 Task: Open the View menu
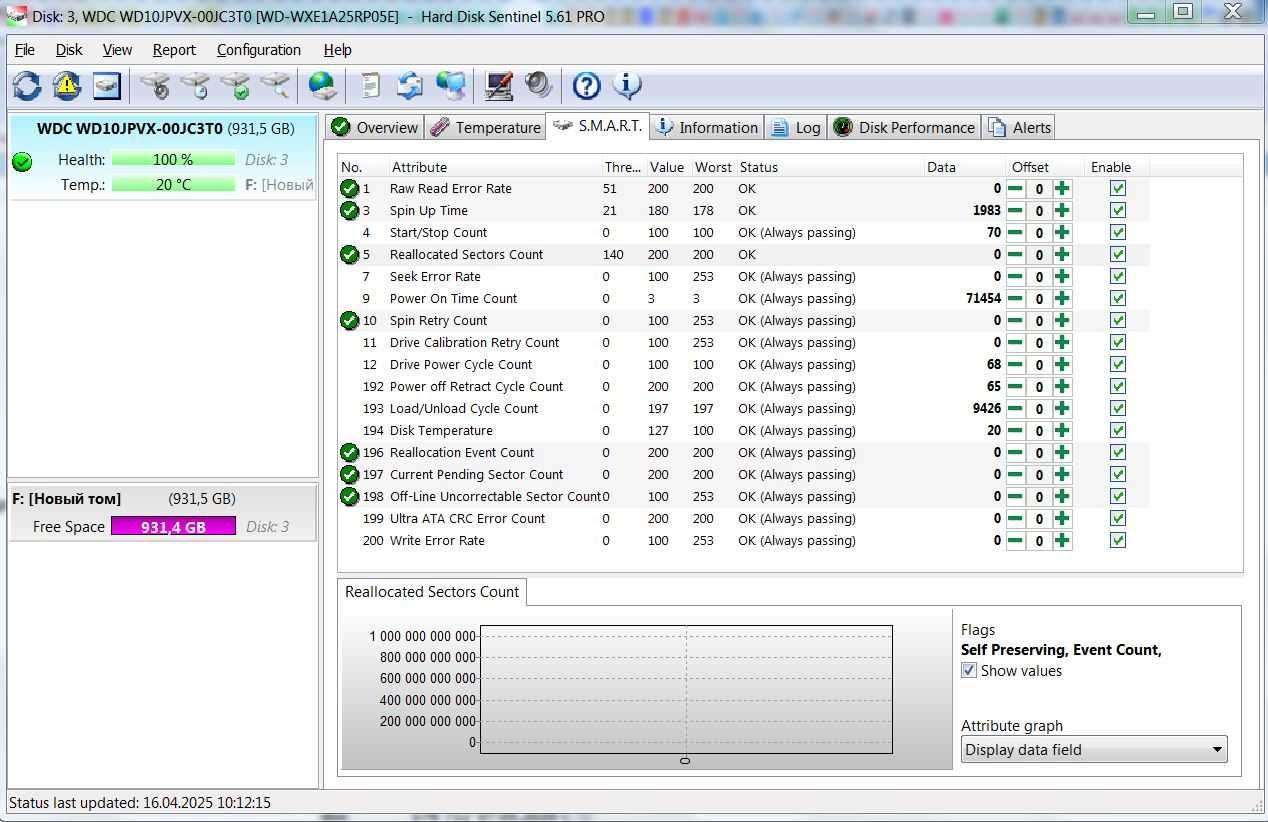[117, 50]
